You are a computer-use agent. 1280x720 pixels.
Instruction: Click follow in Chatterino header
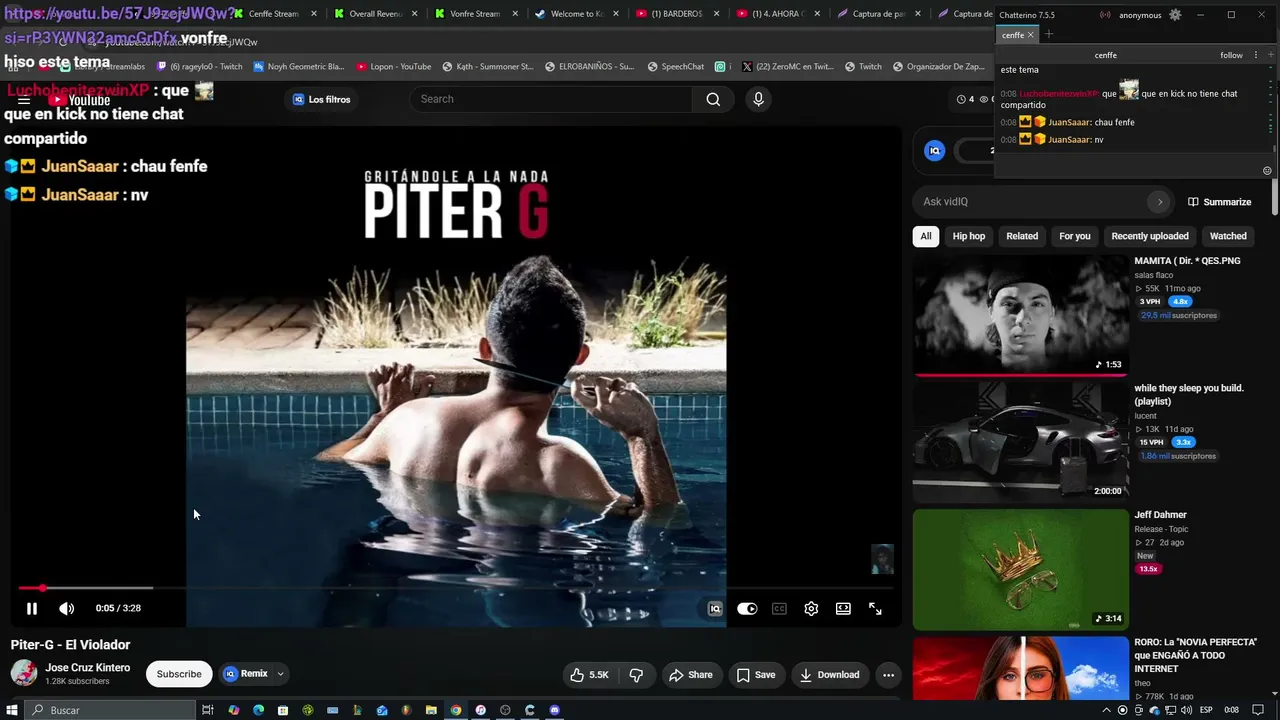coord(1231,55)
